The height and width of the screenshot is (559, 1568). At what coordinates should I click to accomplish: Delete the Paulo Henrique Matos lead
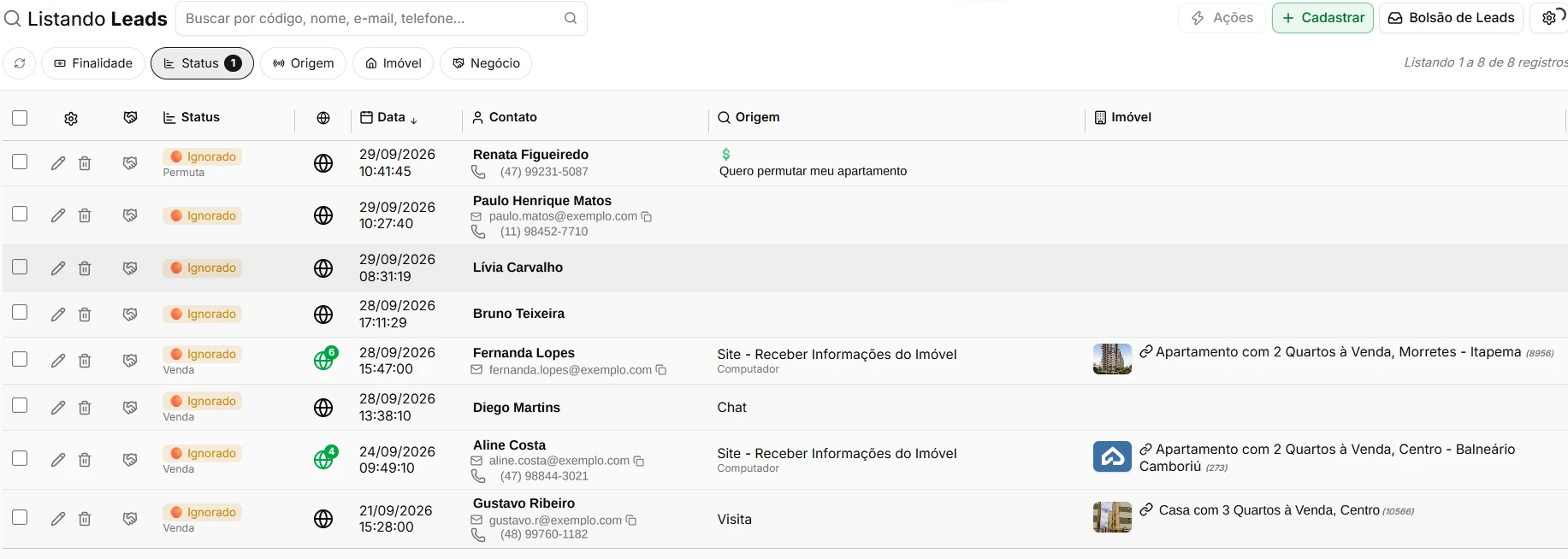point(85,215)
